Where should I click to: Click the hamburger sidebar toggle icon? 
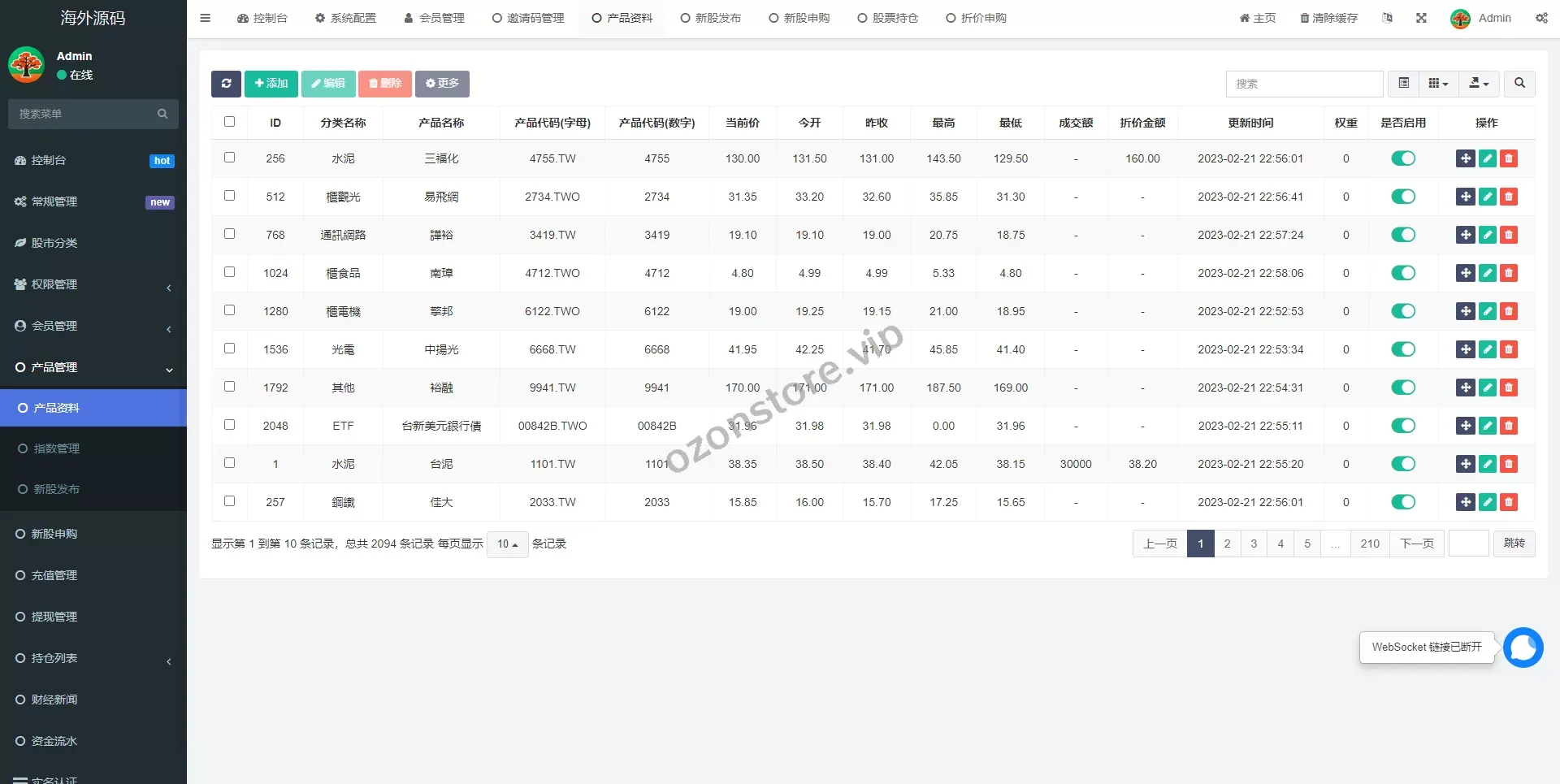click(206, 18)
